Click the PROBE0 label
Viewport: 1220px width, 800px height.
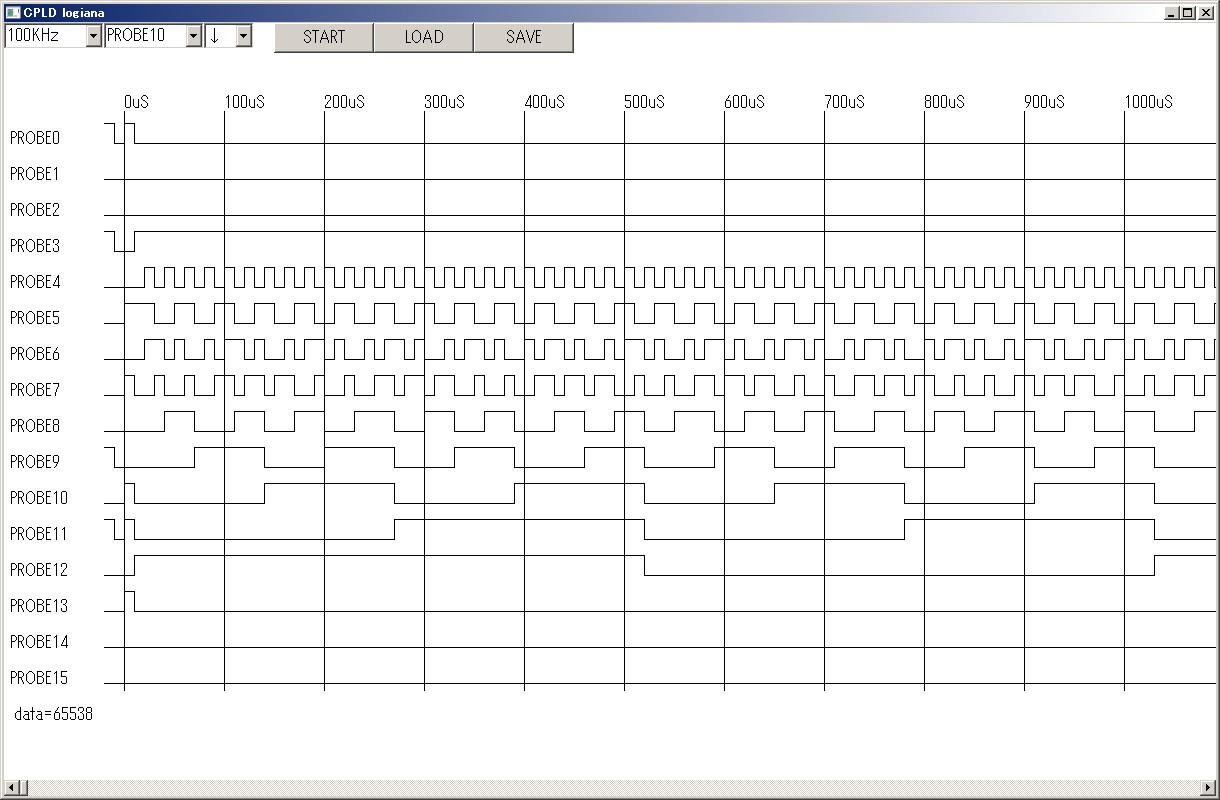pyautogui.click(x=35, y=138)
